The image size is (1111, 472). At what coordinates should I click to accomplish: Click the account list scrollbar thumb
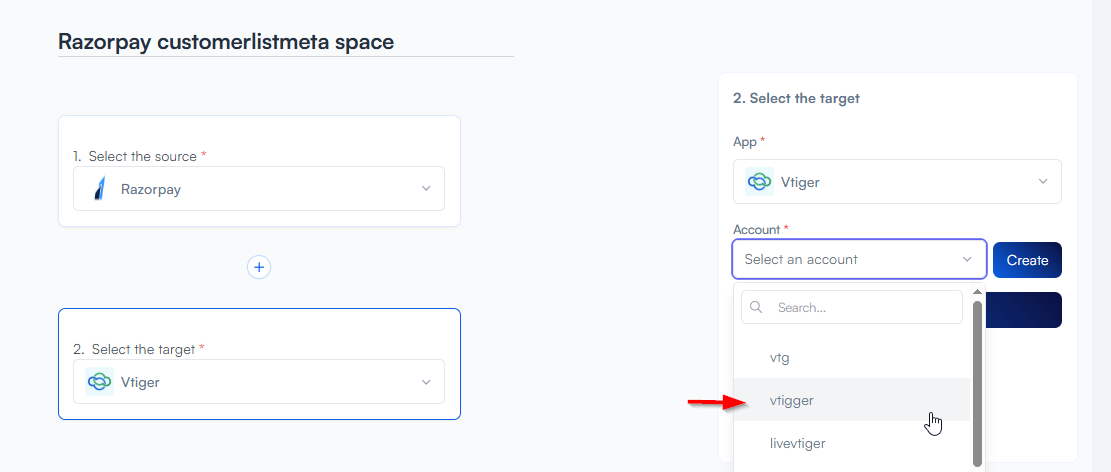pyautogui.click(x=977, y=380)
